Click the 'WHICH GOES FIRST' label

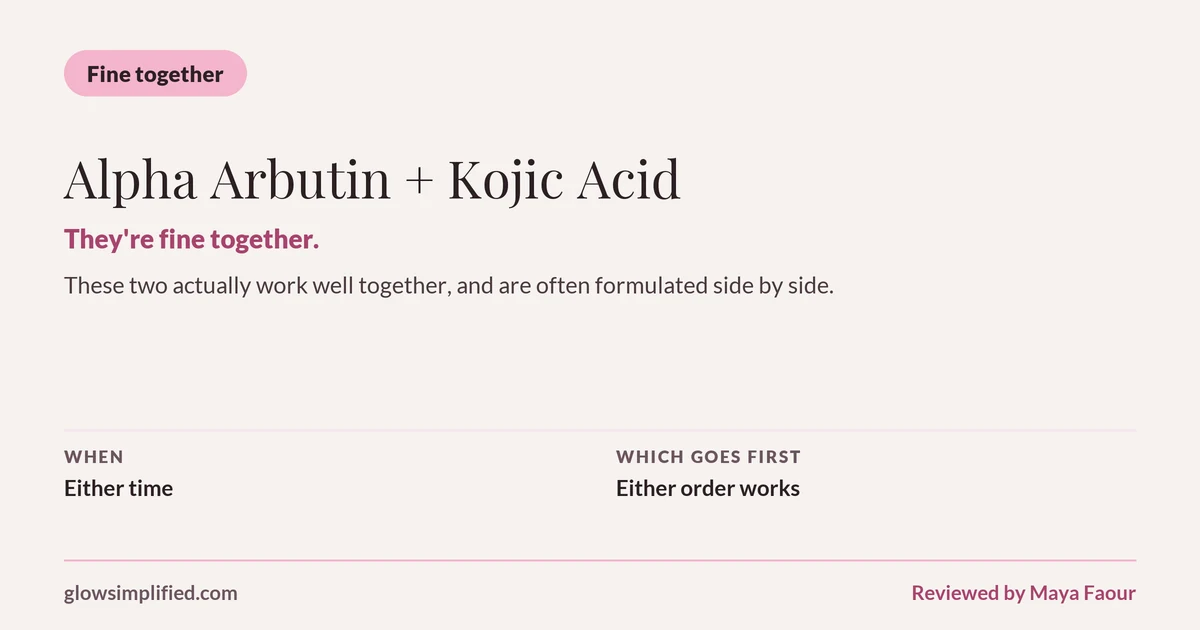pyautogui.click(x=708, y=457)
